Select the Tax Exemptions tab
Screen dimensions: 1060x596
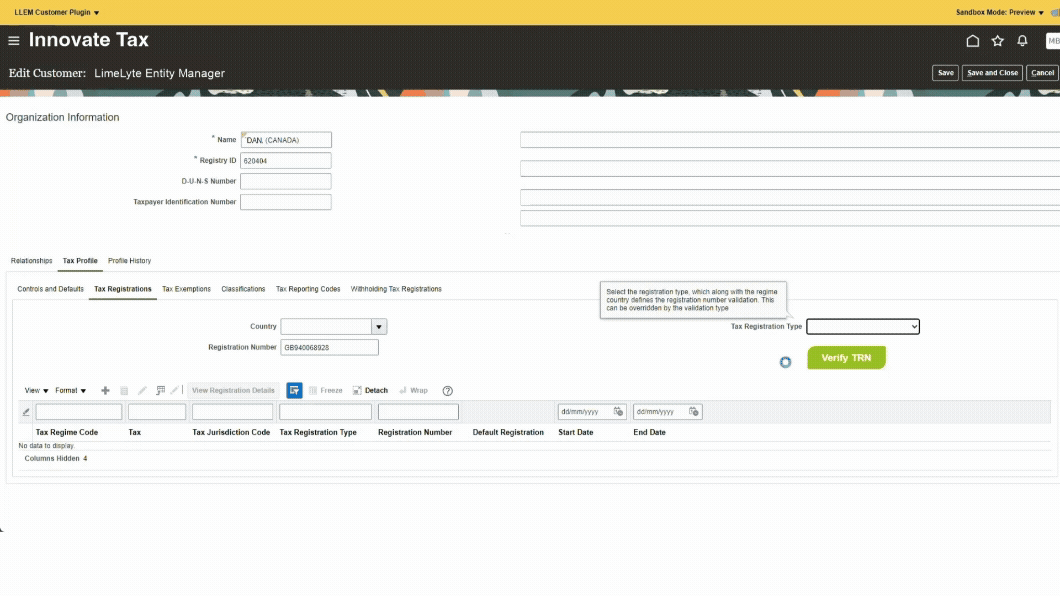point(186,289)
